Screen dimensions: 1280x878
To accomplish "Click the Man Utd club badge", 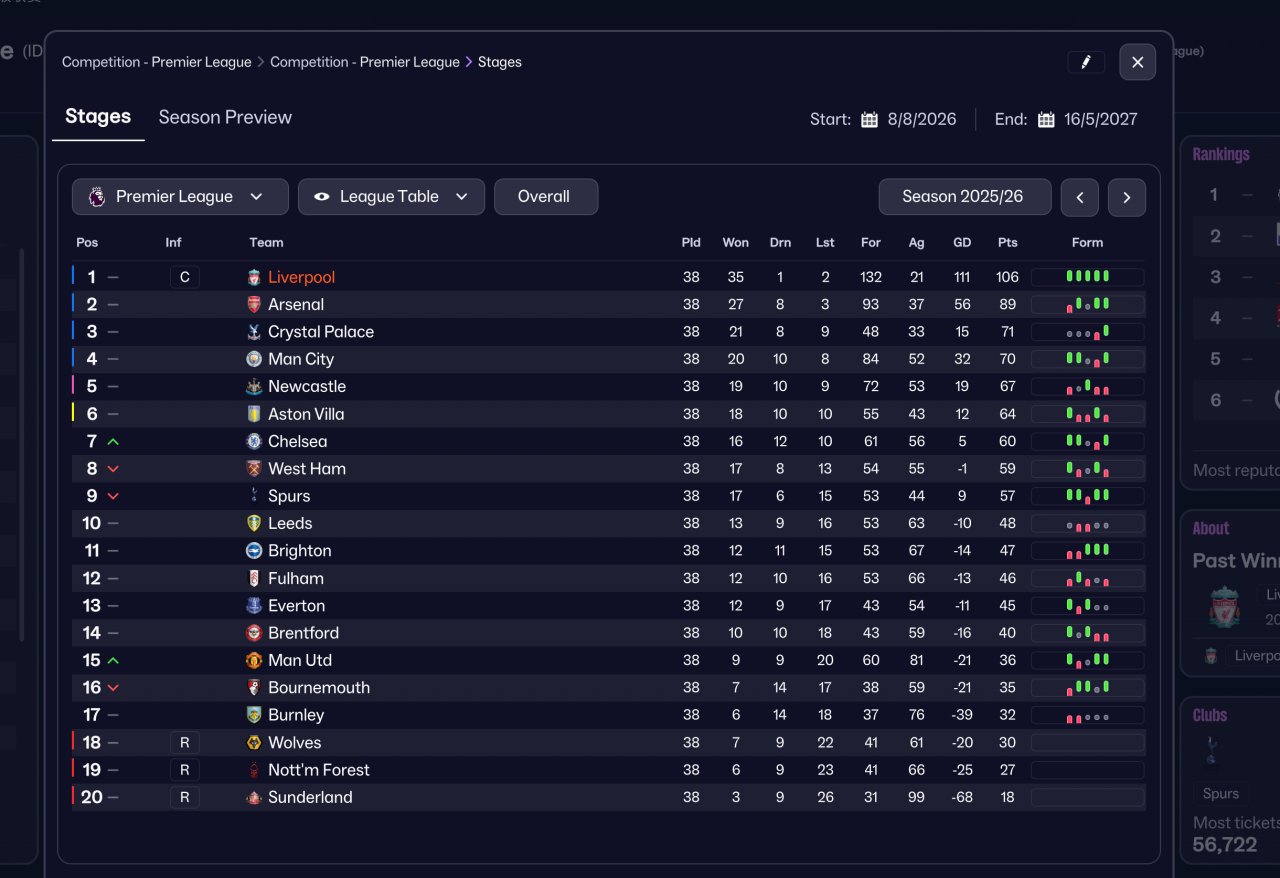I will pos(254,660).
